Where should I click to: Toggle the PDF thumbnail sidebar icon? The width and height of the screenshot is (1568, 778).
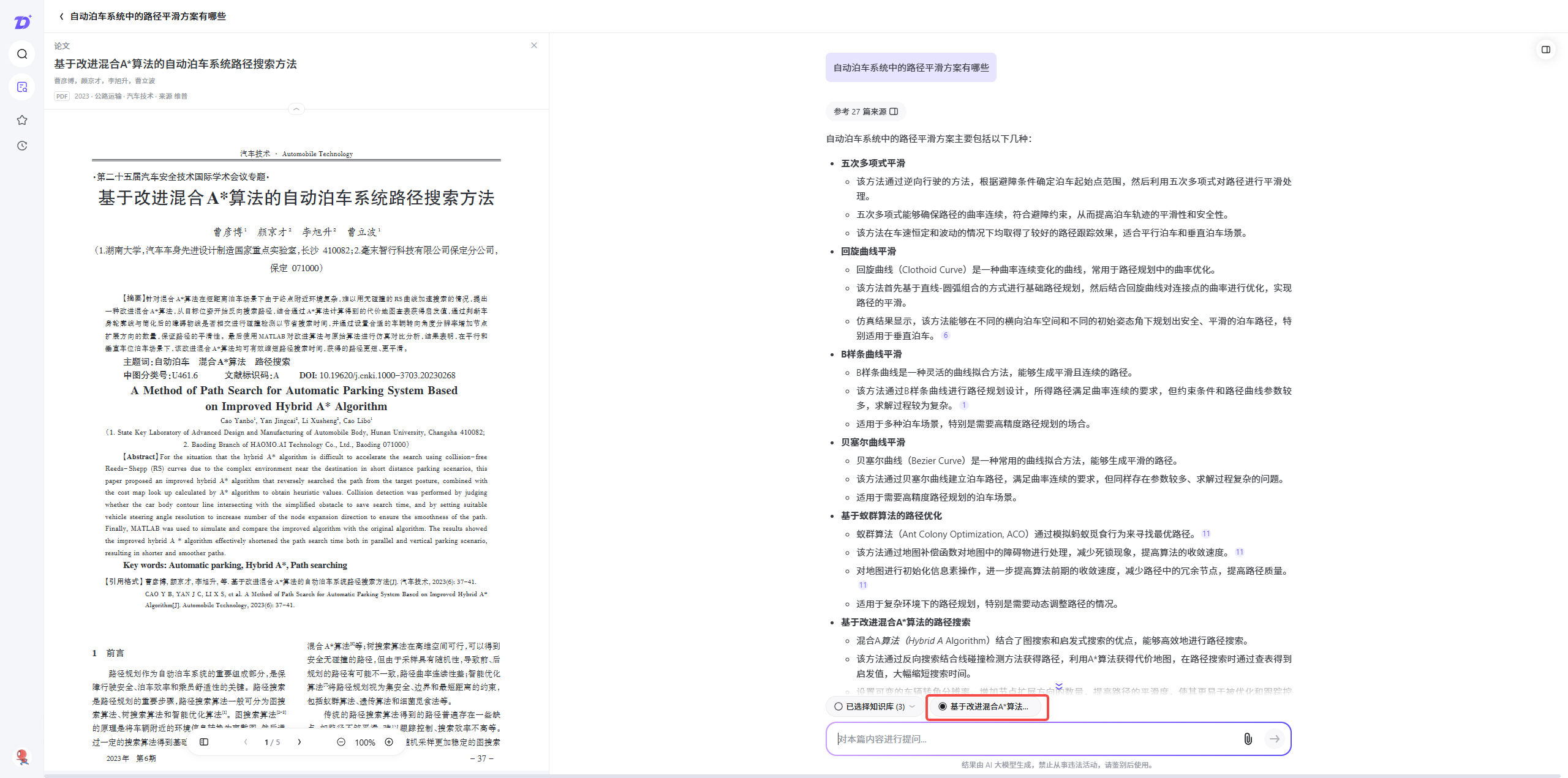[204, 742]
